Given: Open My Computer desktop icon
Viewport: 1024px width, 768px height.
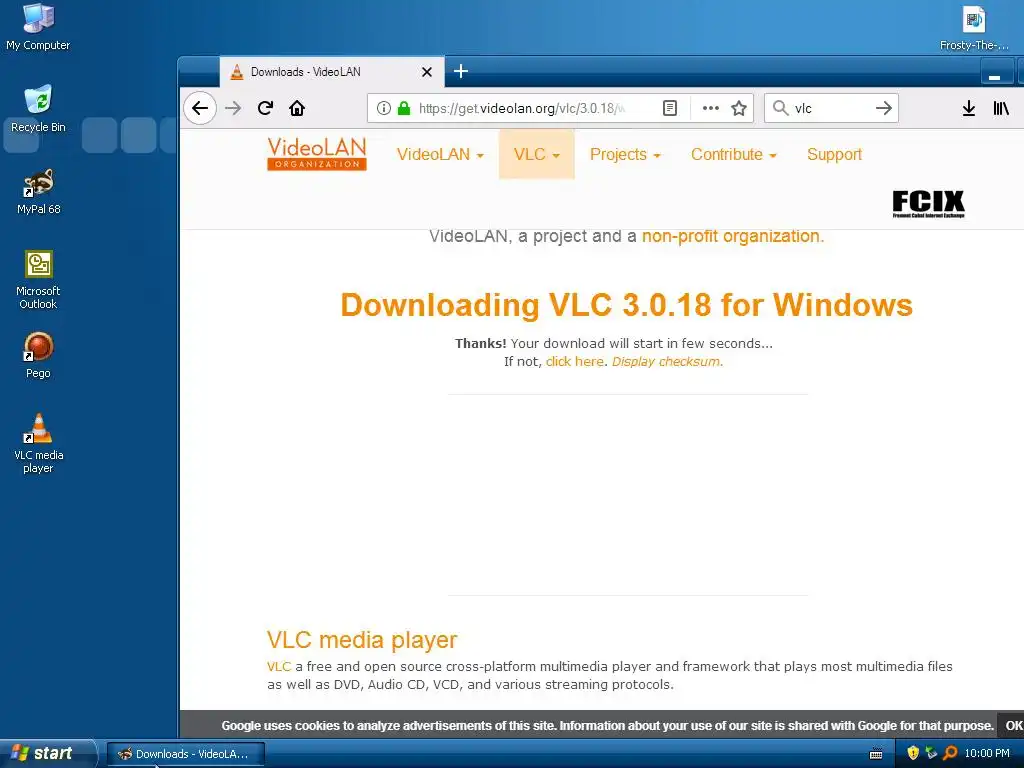Looking at the screenshot, I should click(x=38, y=27).
